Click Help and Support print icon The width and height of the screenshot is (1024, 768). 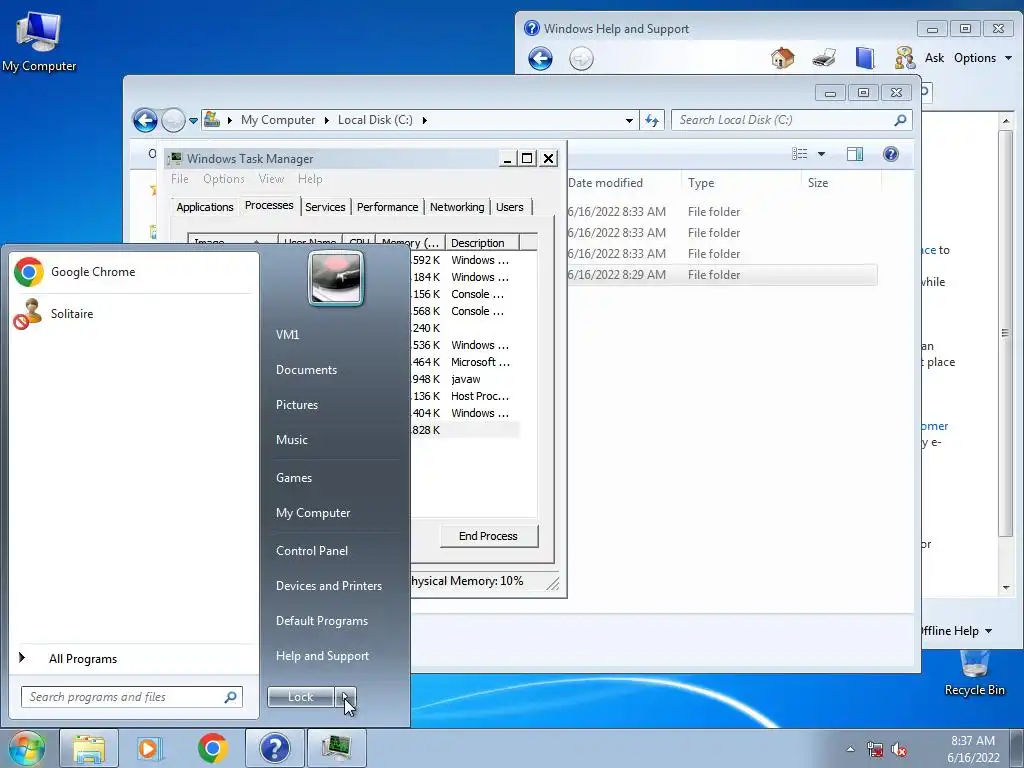tap(824, 58)
